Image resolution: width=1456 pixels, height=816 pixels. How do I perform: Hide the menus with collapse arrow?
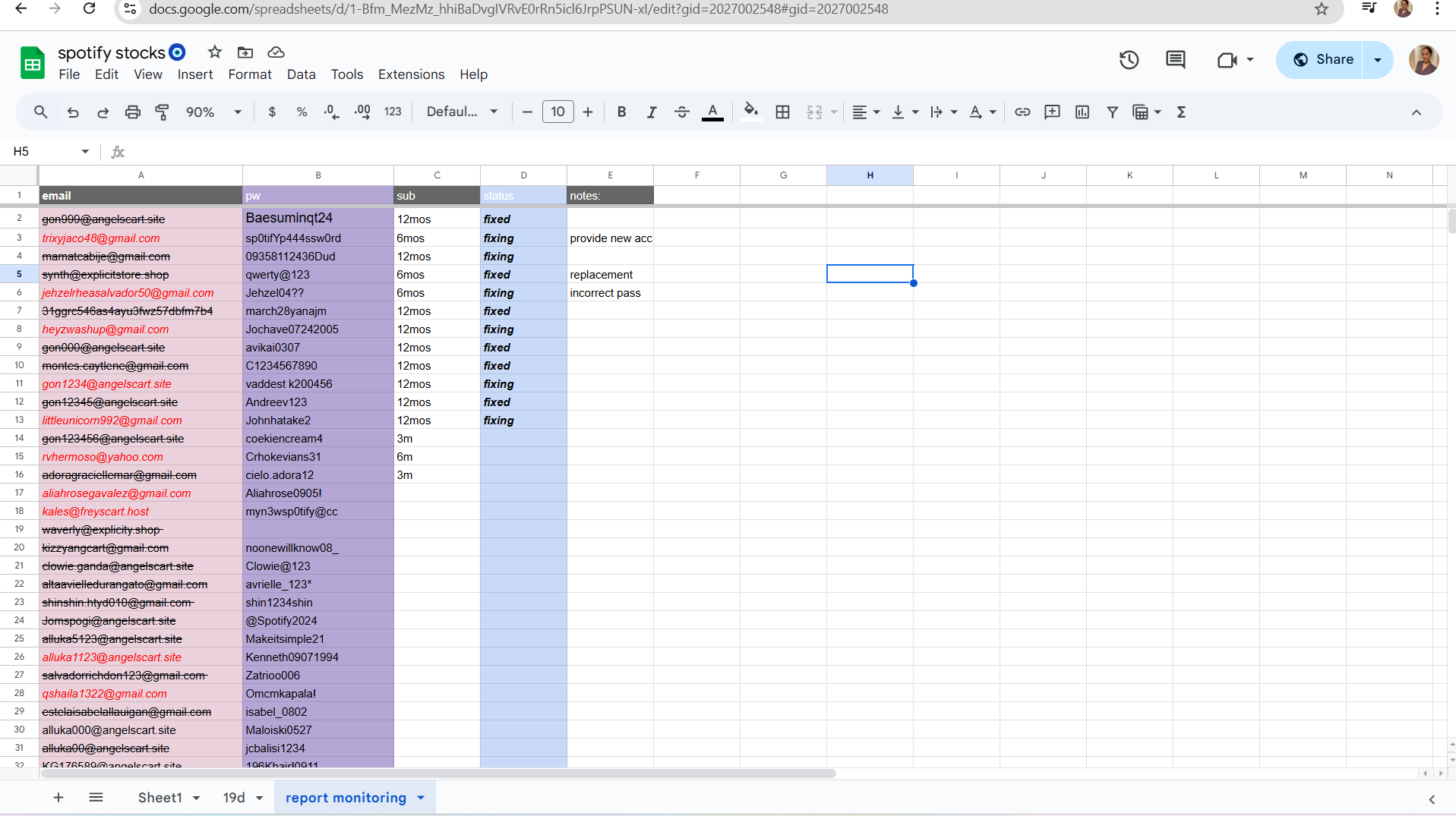pyautogui.click(x=1417, y=112)
